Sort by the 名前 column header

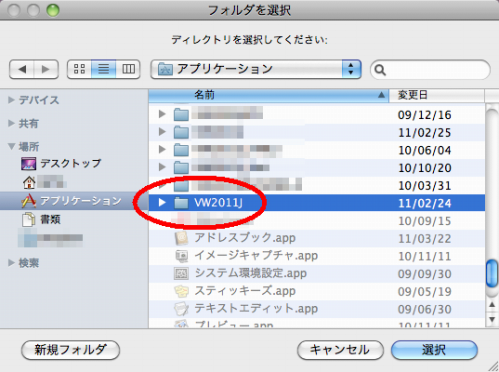point(269,95)
